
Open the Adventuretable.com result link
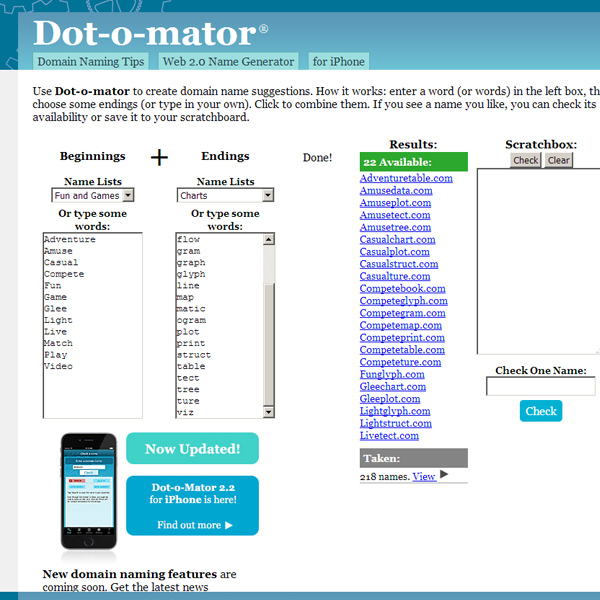(406, 178)
